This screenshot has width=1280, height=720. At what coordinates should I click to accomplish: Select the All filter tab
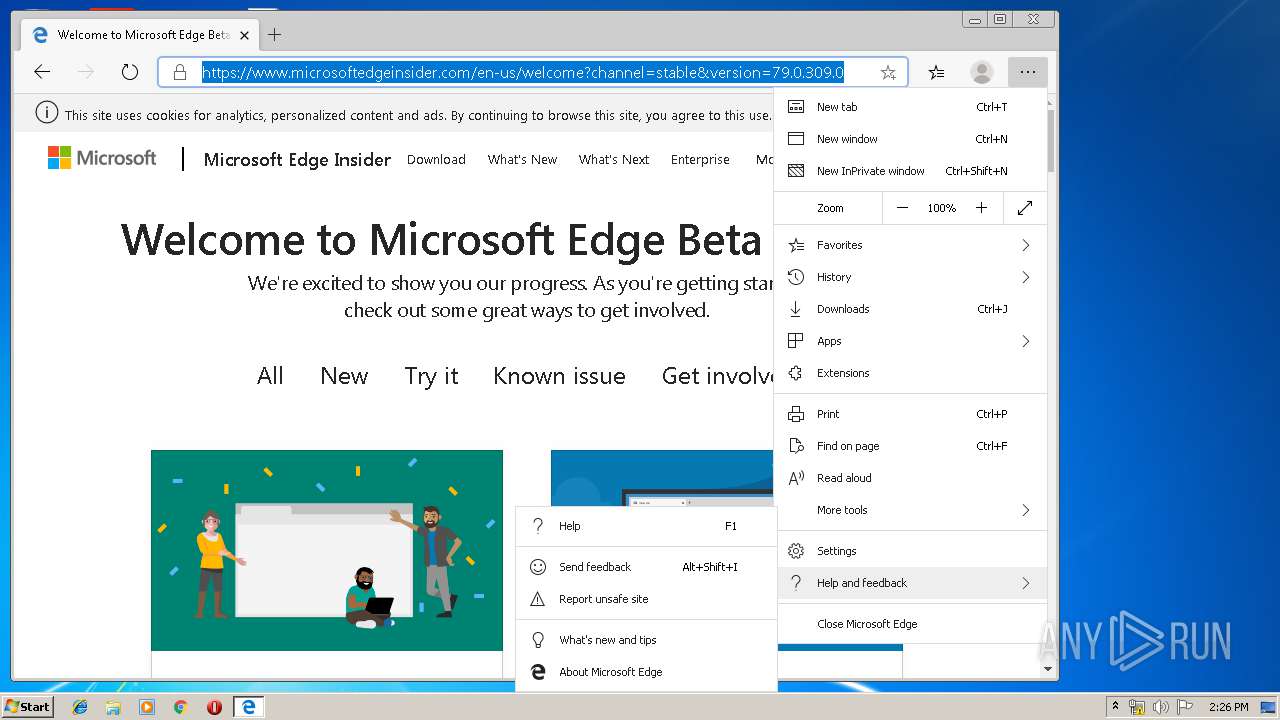pos(270,376)
